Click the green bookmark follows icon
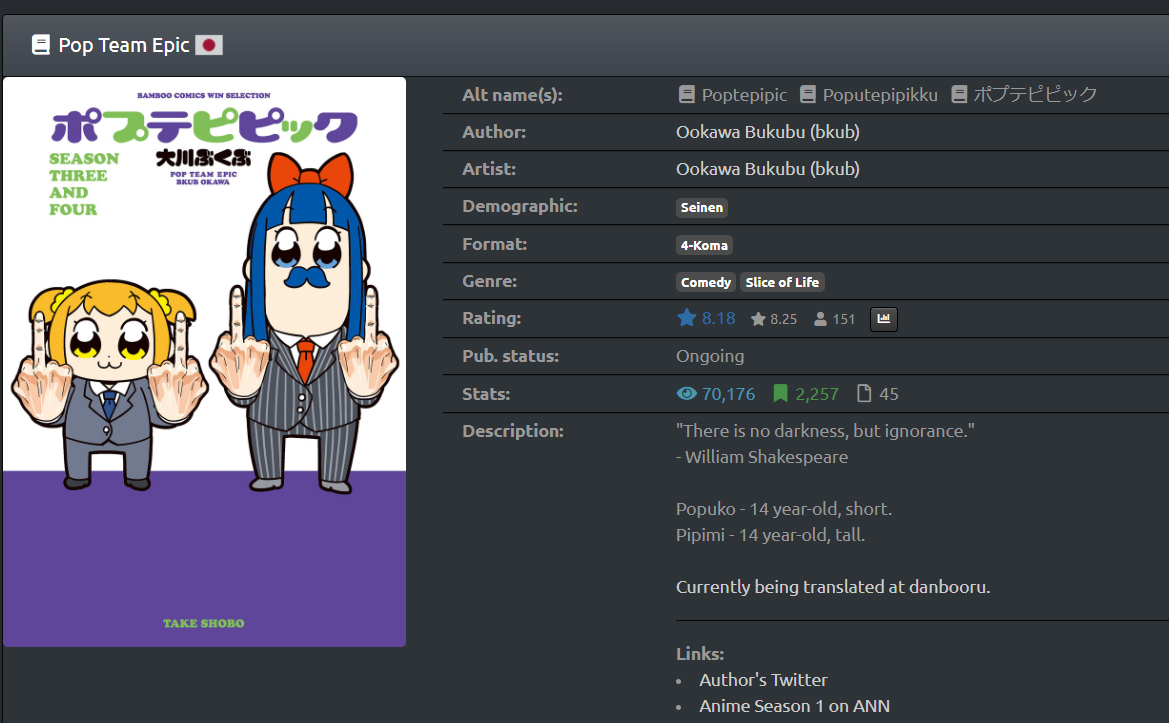Image resolution: width=1169 pixels, height=723 pixels. pyautogui.click(x=781, y=394)
